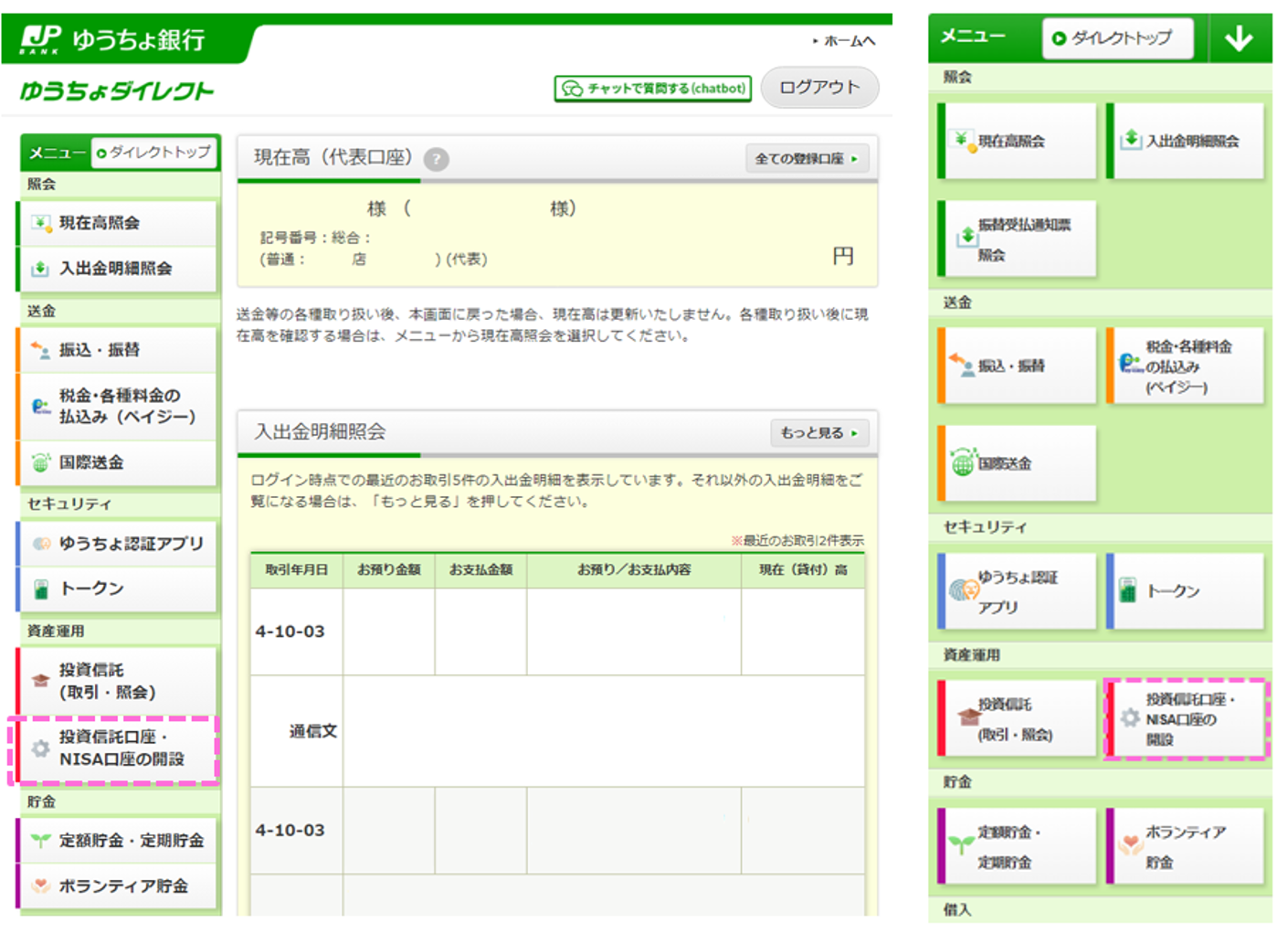Click the 現在高照会 icon in the left sidebar
Viewport: 1288px width, 933px height.
point(41,223)
